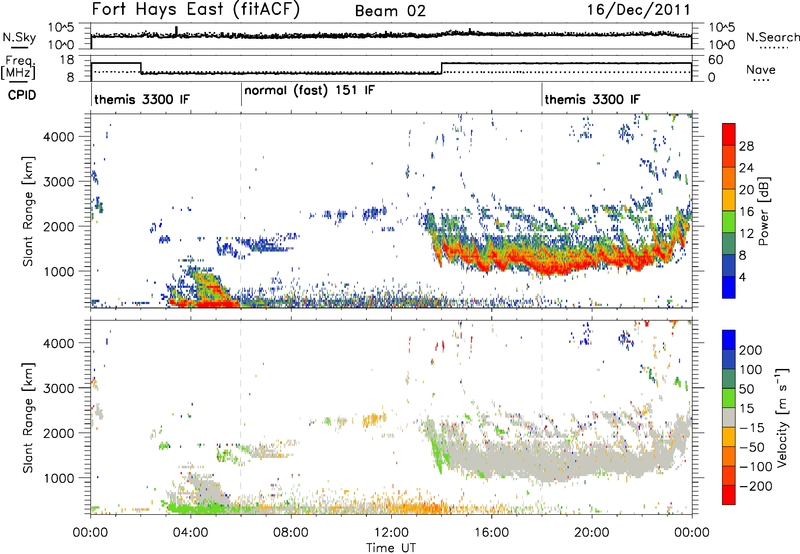Click the dashed CPID marker line at 18:00
This screenshot has height=554, width=800.
(542, 211)
